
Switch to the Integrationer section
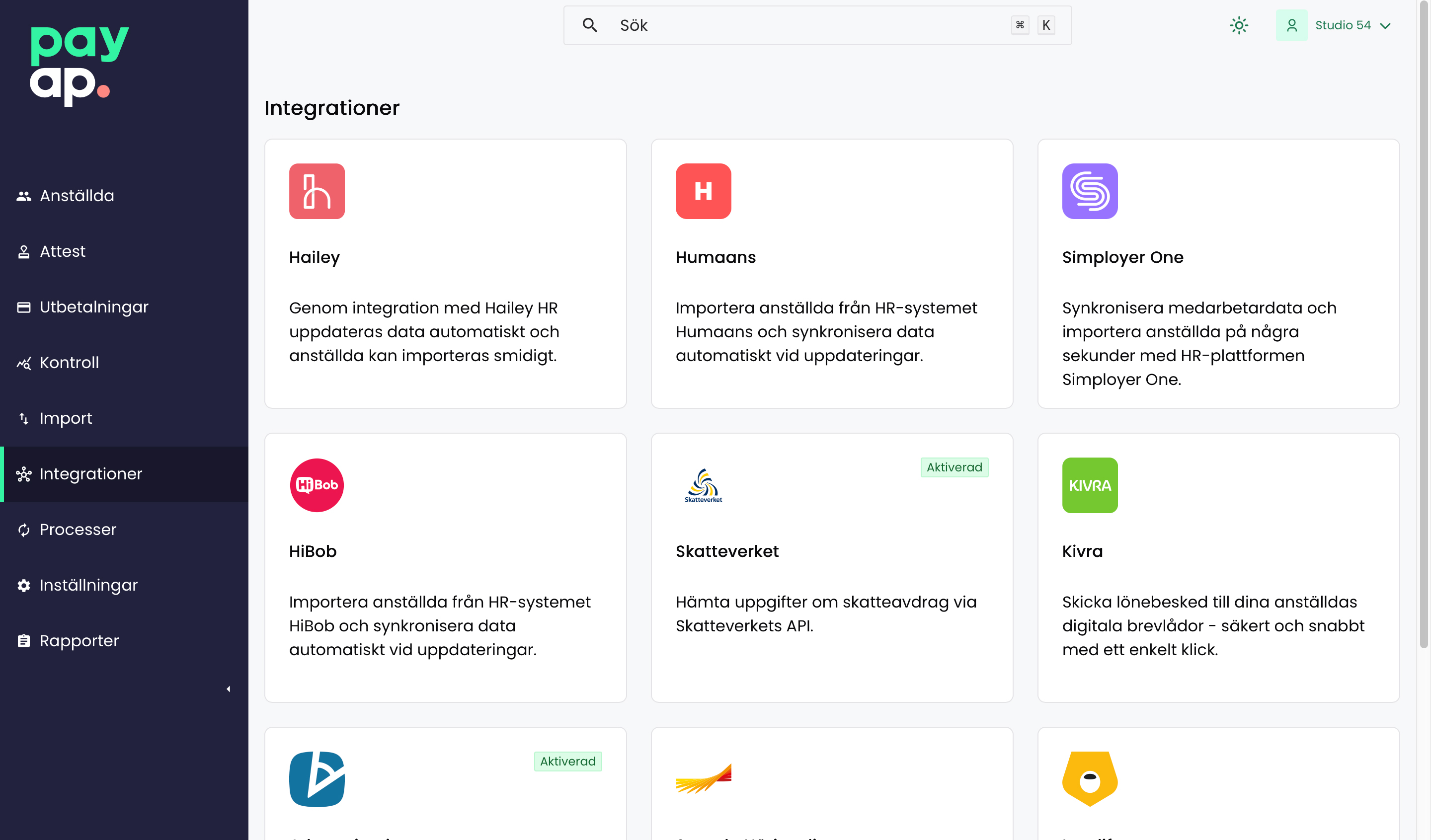click(90, 474)
